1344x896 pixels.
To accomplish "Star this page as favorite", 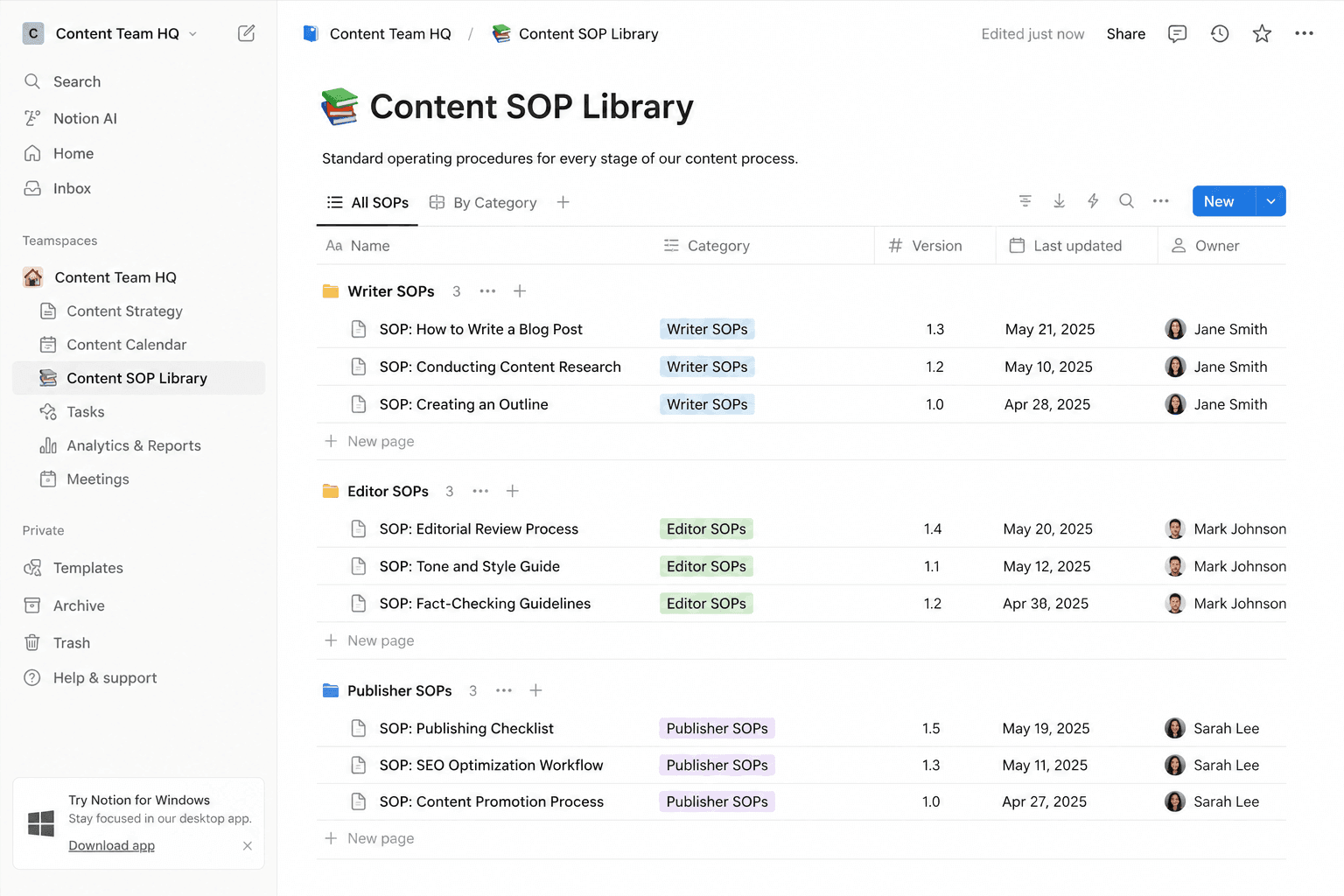I will [1262, 33].
